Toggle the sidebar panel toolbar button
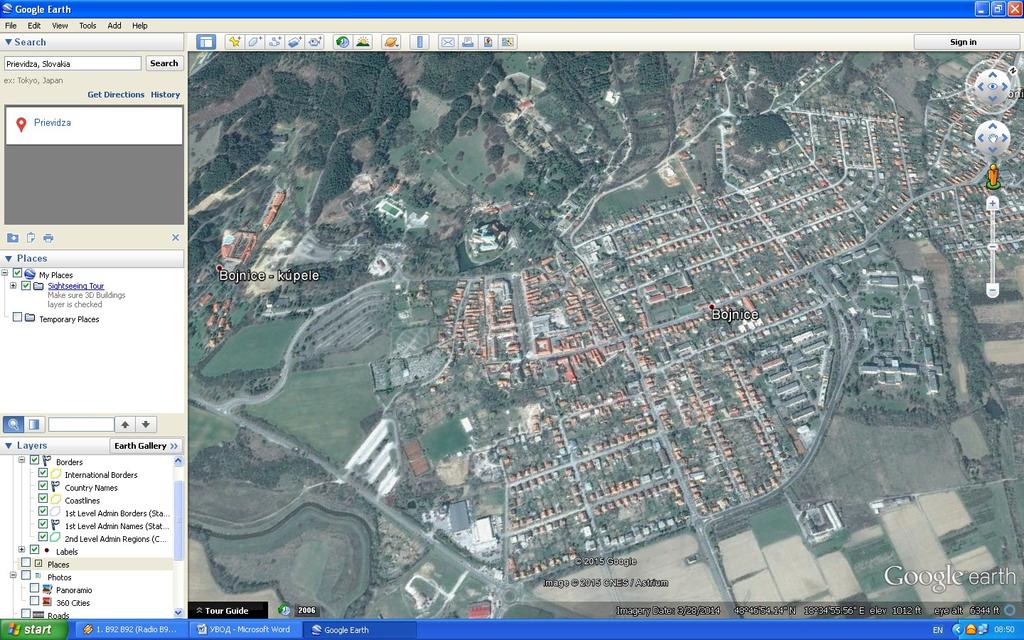The width and height of the screenshot is (1024, 640). 206,42
